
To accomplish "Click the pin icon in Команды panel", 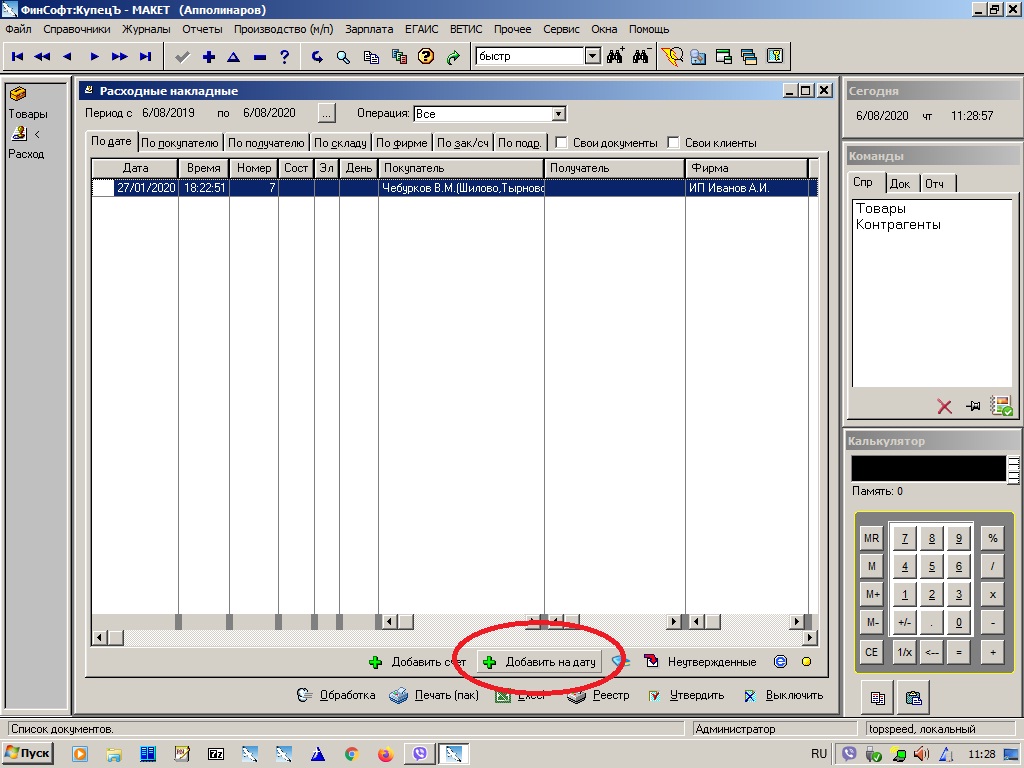I will (x=973, y=406).
